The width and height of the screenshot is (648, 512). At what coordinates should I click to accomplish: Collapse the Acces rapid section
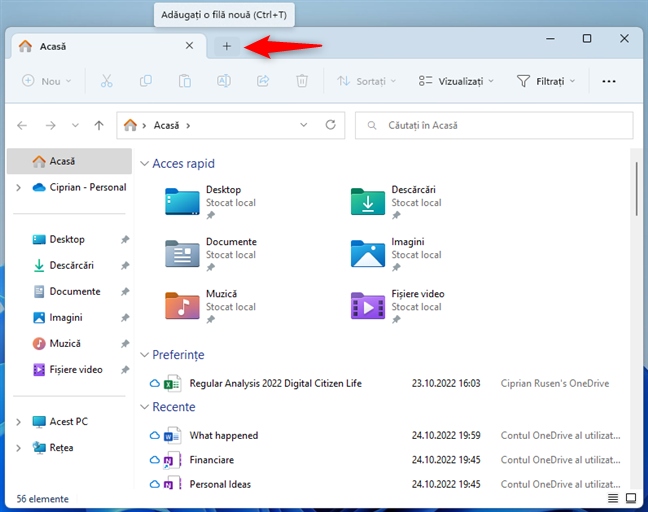click(144, 164)
